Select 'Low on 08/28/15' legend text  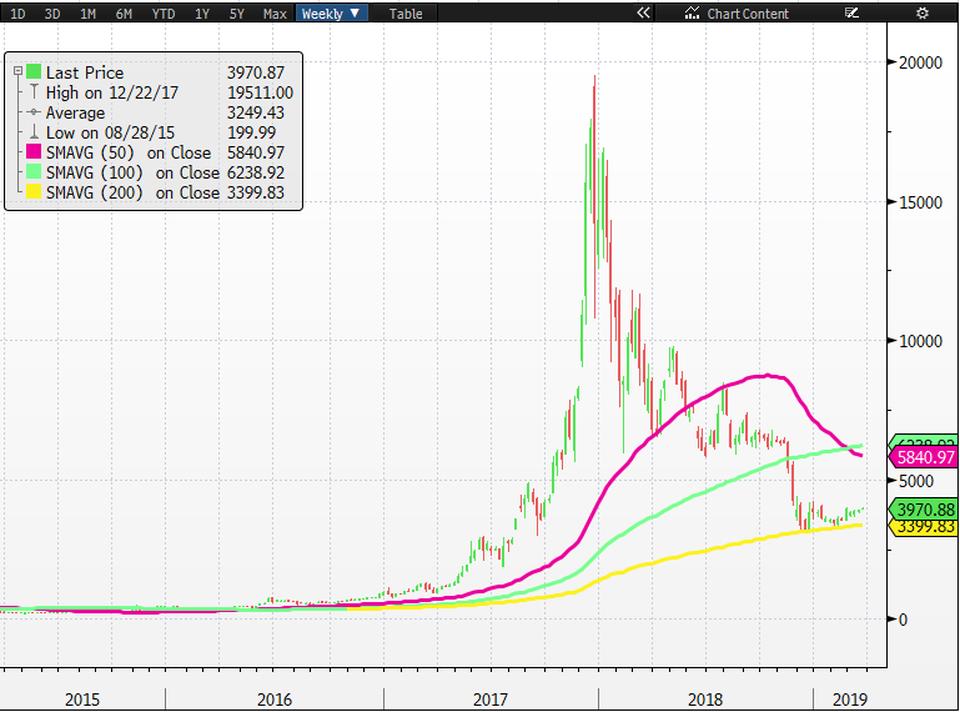[x=110, y=132]
